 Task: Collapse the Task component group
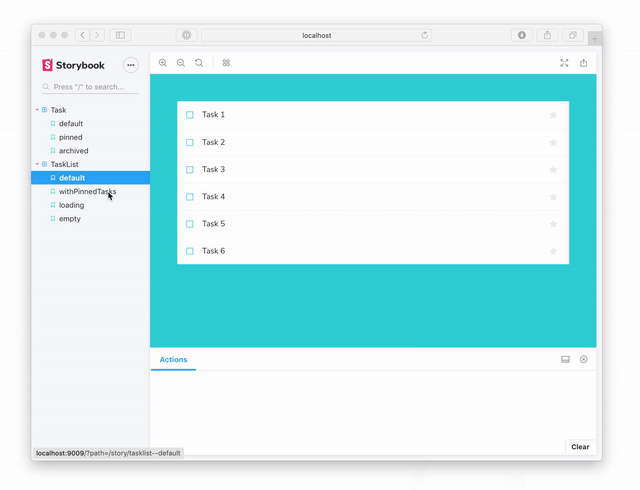[x=37, y=110]
